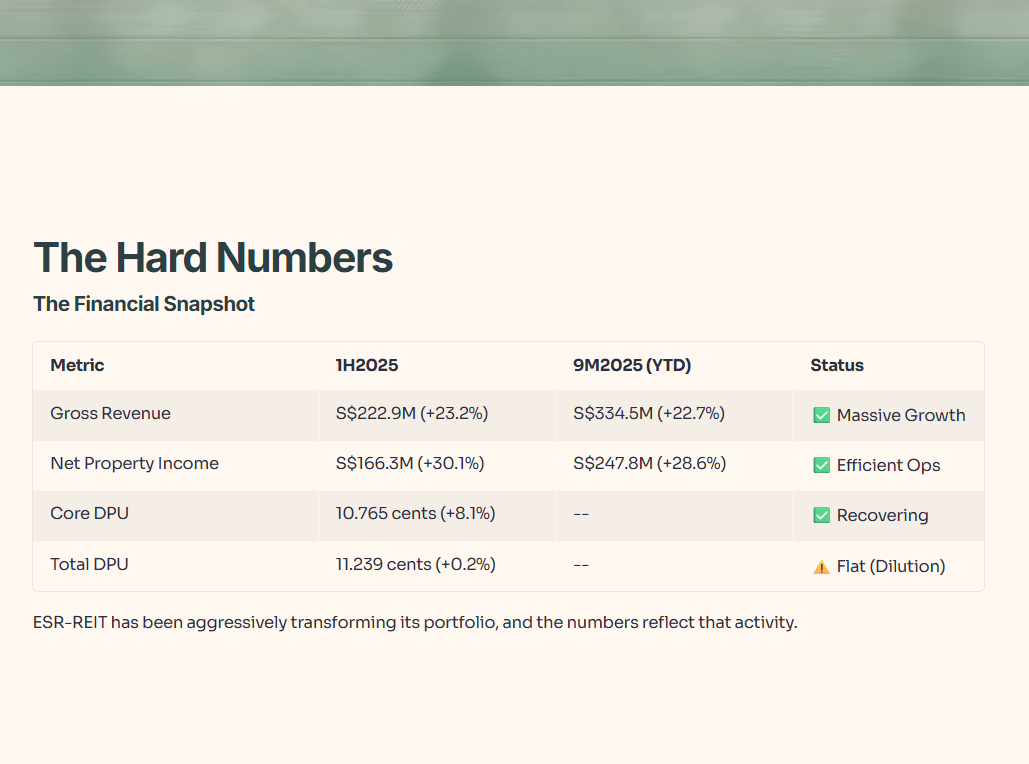Click the cell S$247.8M (+28.6%)

coord(650,463)
